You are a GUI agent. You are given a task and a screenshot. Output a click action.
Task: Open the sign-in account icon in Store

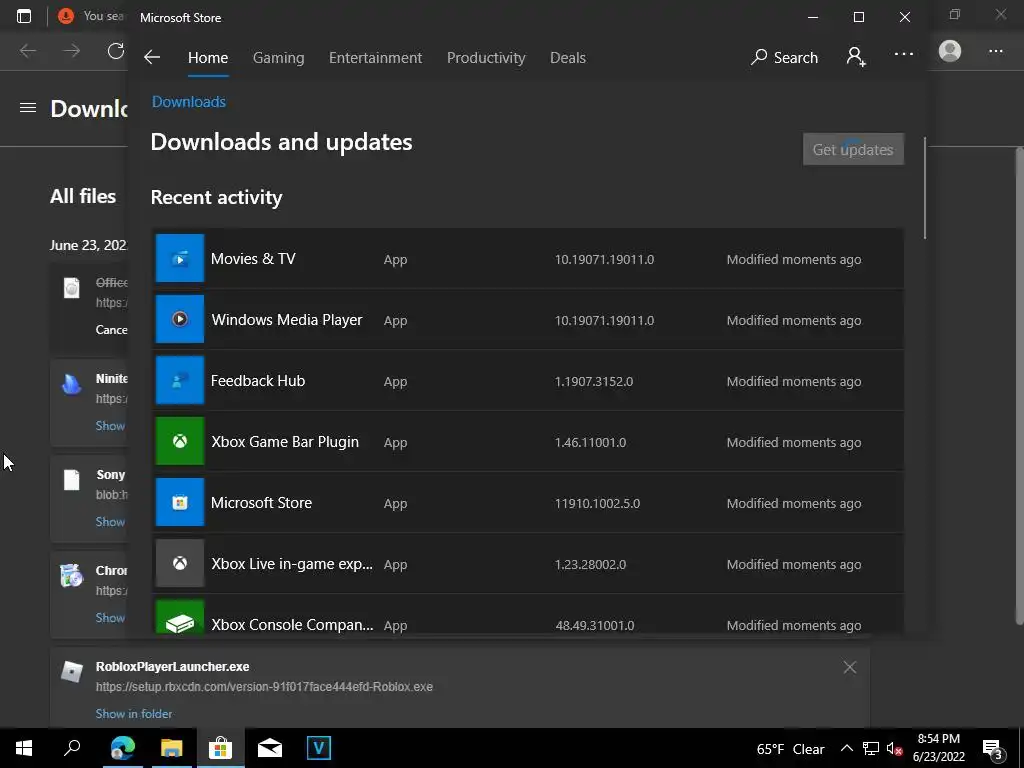pos(856,57)
